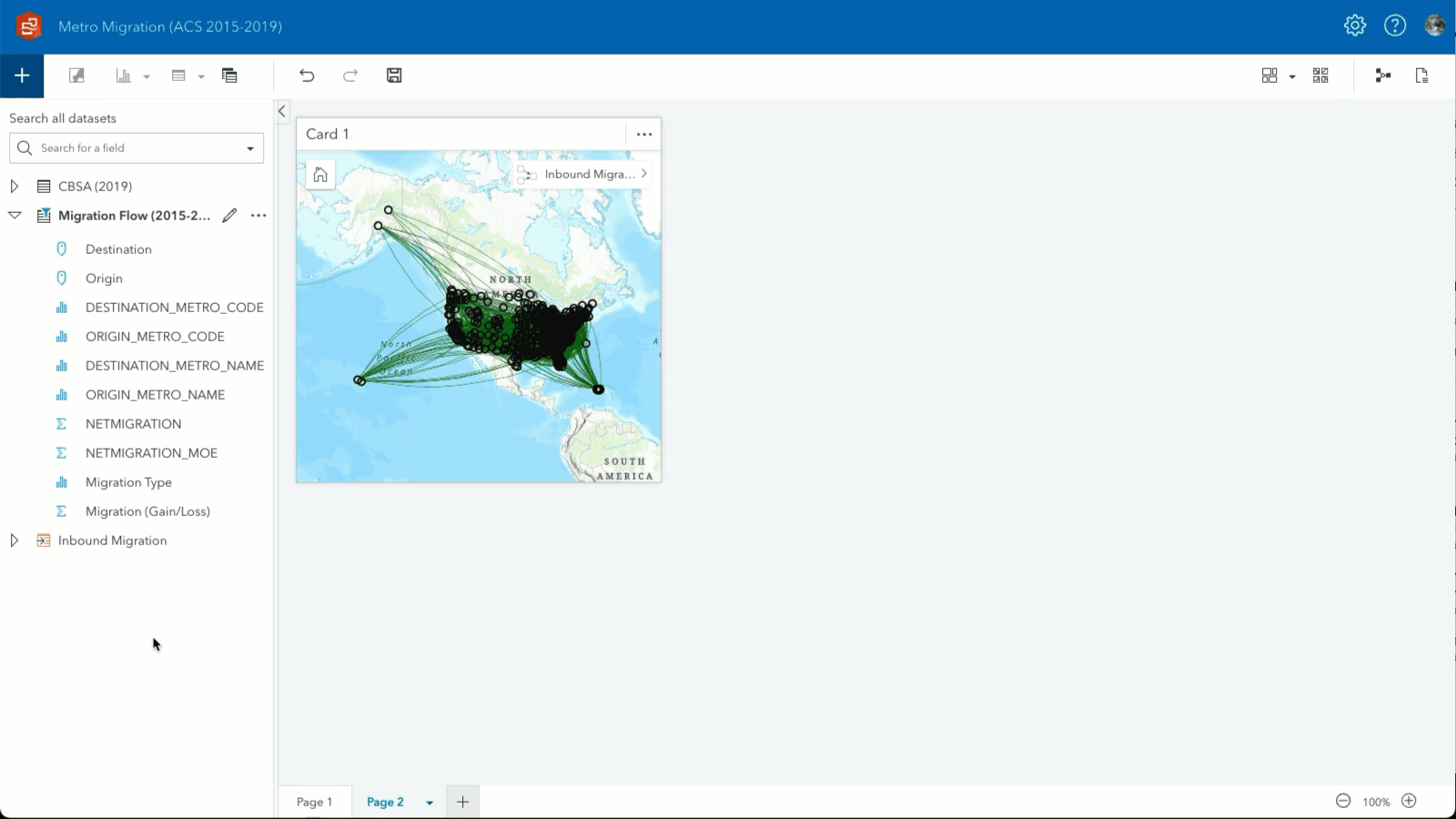
Task: Select the Destination location field
Action: [x=118, y=249]
